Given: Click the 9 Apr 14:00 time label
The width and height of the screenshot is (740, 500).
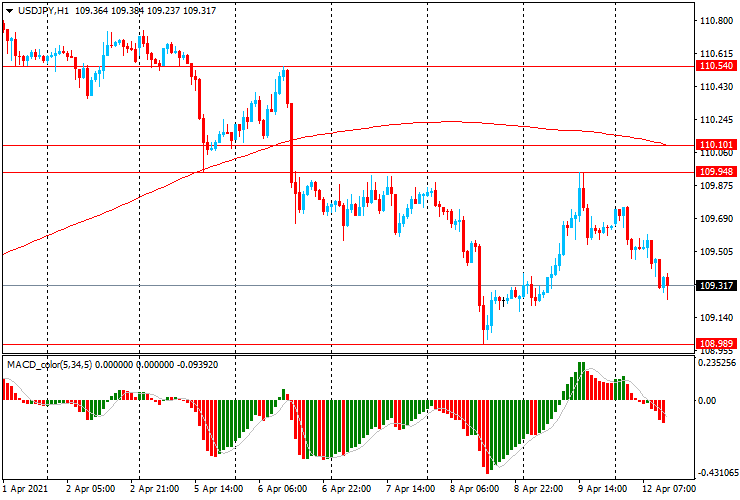Looking at the screenshot, I should (x=603, y=488).
